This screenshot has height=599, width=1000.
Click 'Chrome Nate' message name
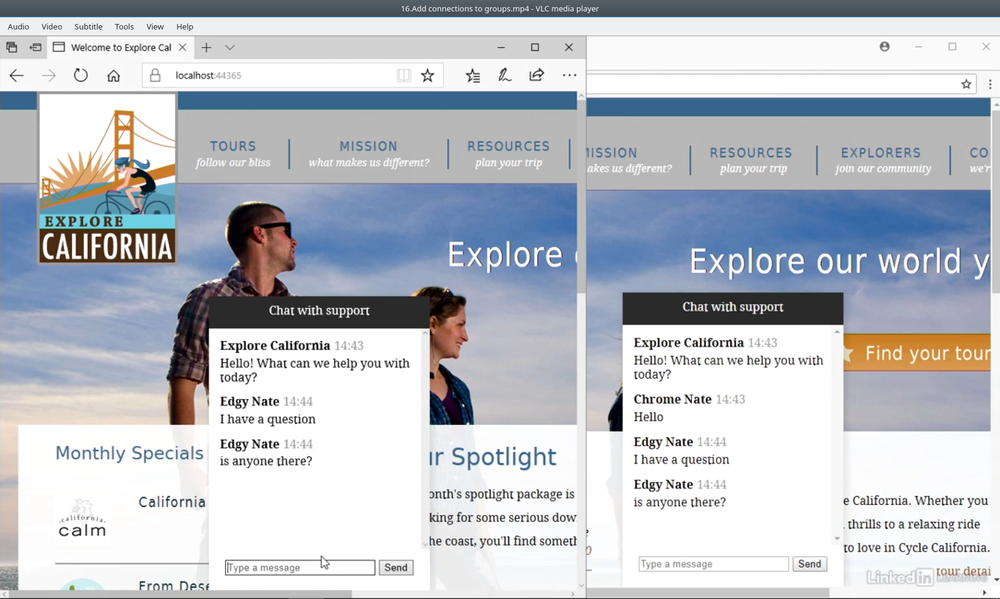[x=672, y=399]
